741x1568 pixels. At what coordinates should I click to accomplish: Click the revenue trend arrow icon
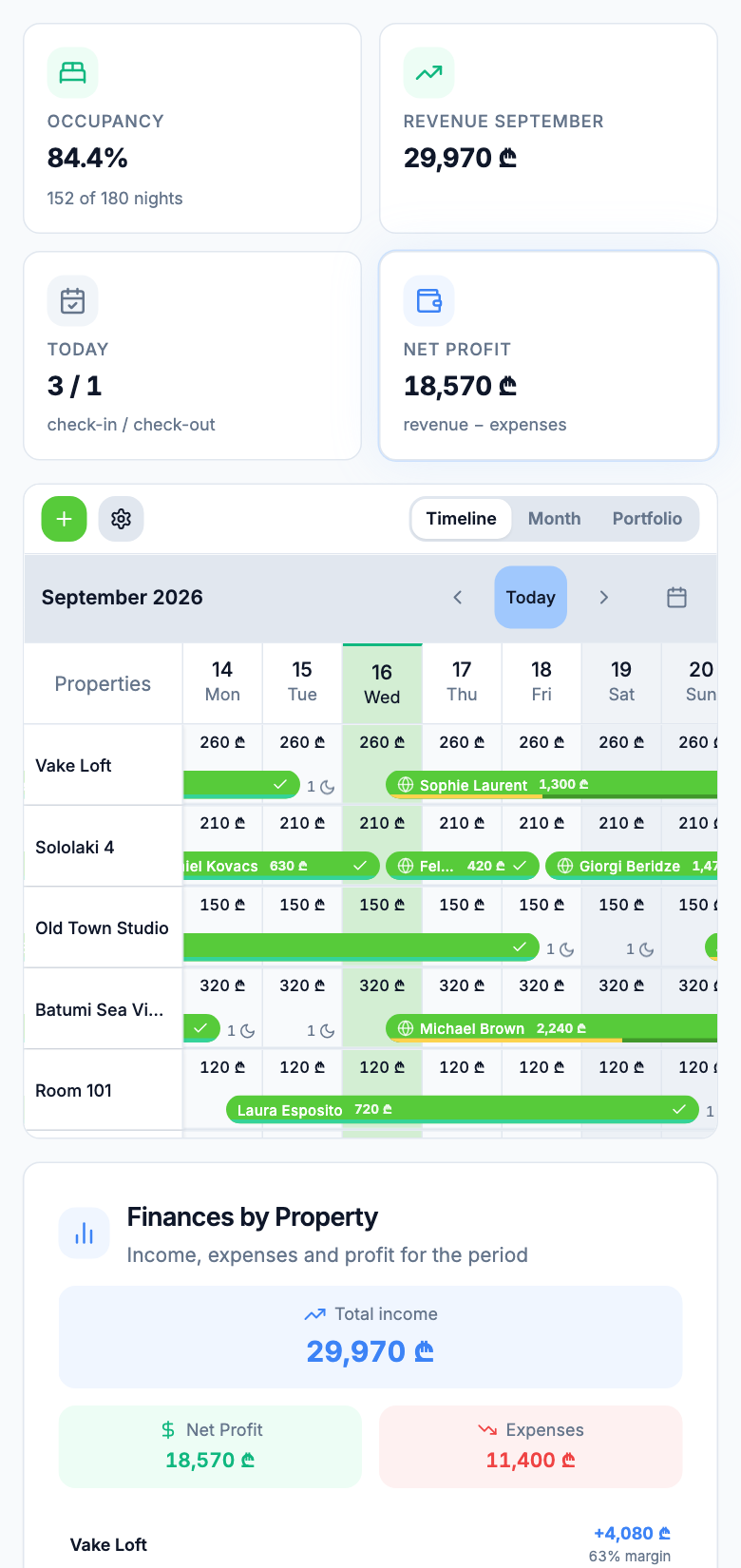click(x=429, y=72)
